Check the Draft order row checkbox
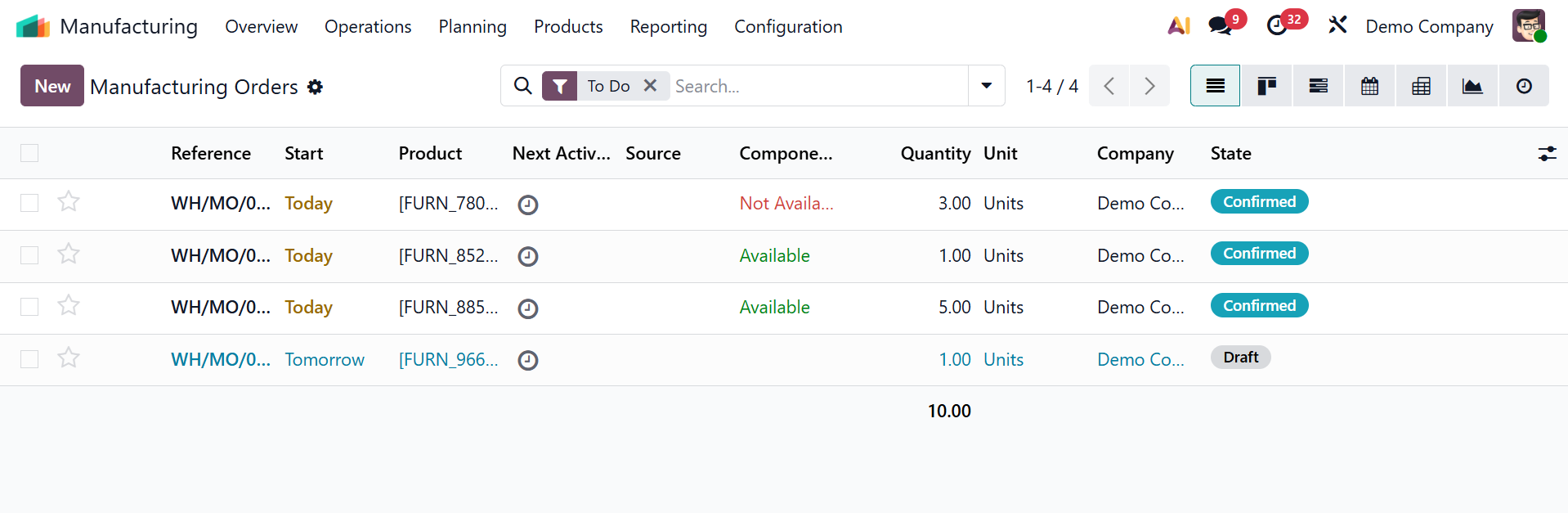This screenshot has height=513, width=1568. (29, 359)
